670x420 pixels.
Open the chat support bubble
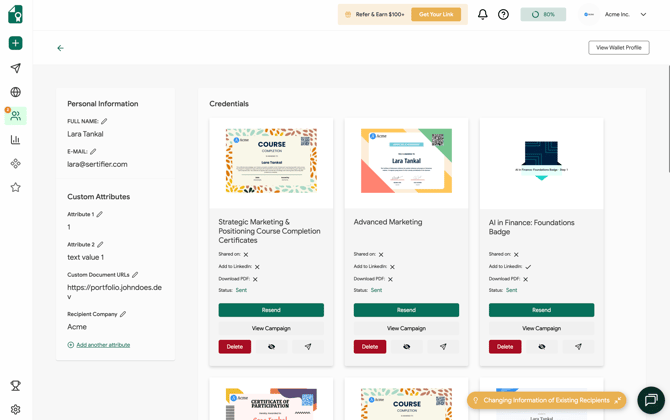point(651,400)
